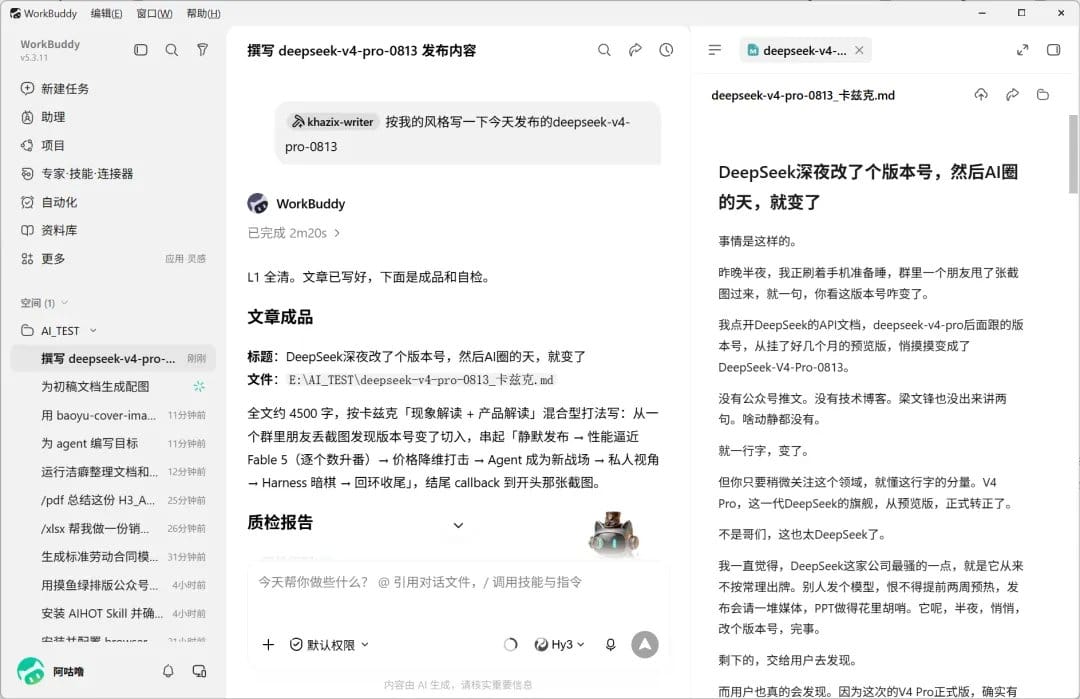
Task: Open the 默认权限 permissions dropdown
Action: (x=329, y=645)
